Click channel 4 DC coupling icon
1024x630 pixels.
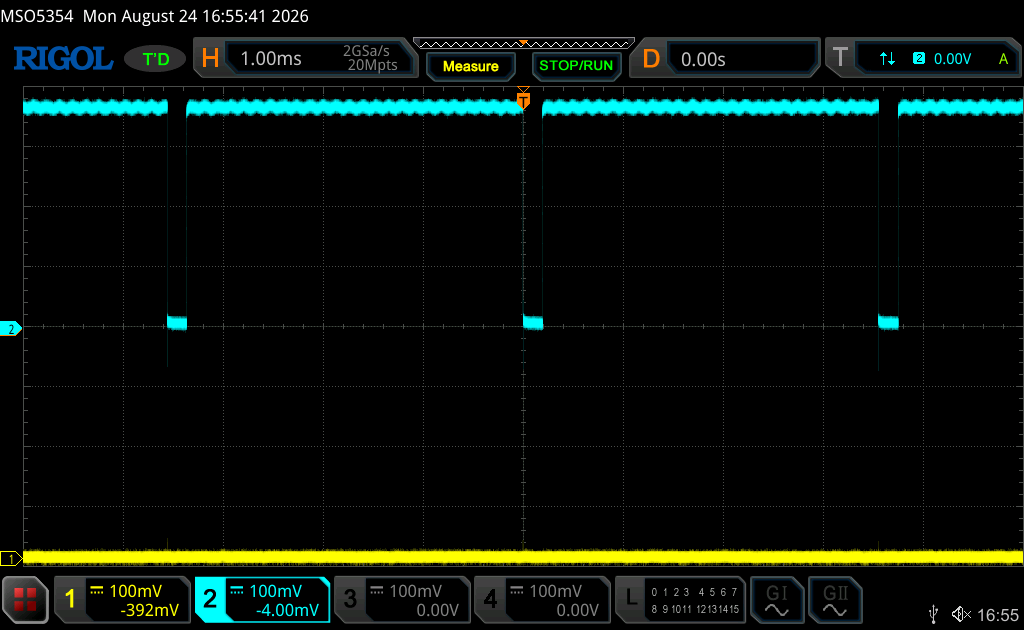point(517,590)
